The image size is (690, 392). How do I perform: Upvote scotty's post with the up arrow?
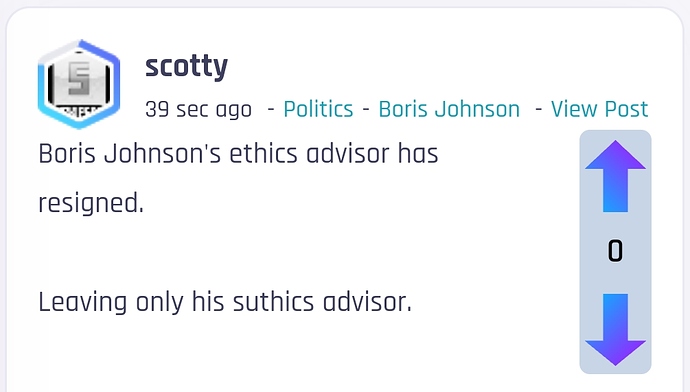[x=615, y=176]
